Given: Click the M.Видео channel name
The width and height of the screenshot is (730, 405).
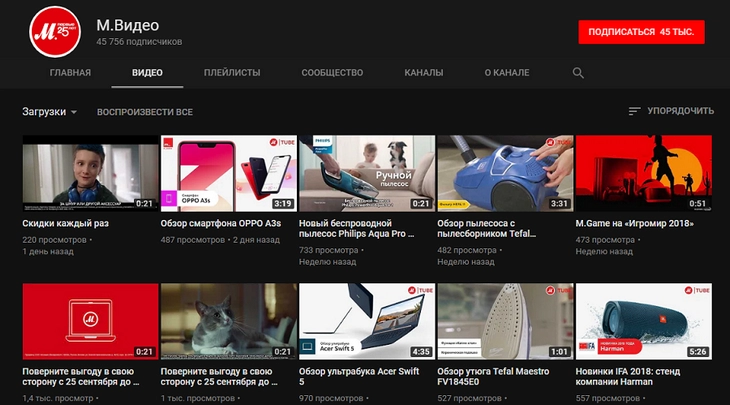Looking at the screenshot, I should coord(128,25).
